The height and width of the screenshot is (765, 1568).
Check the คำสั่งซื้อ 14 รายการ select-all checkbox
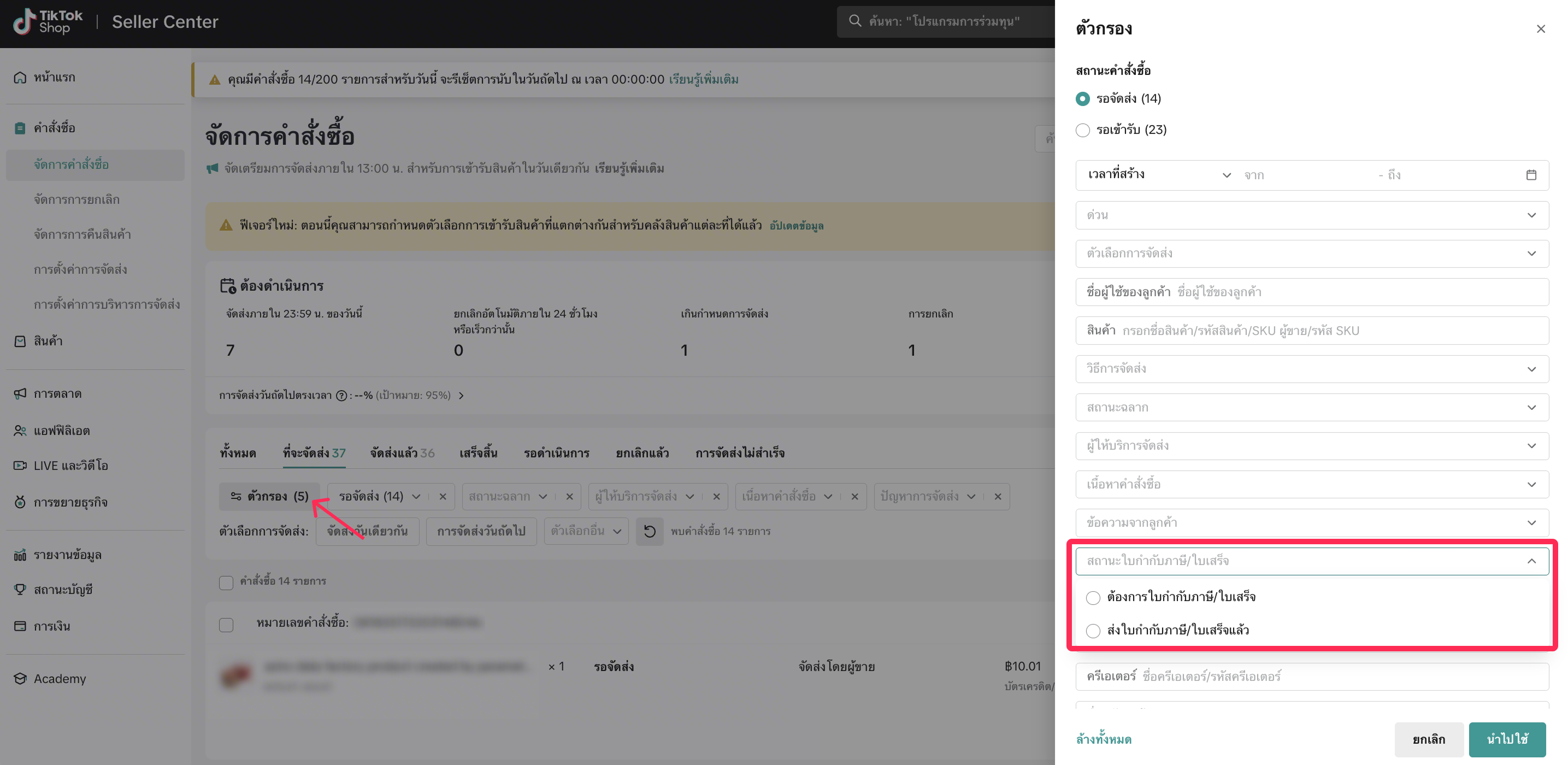(x=226, y=582)
